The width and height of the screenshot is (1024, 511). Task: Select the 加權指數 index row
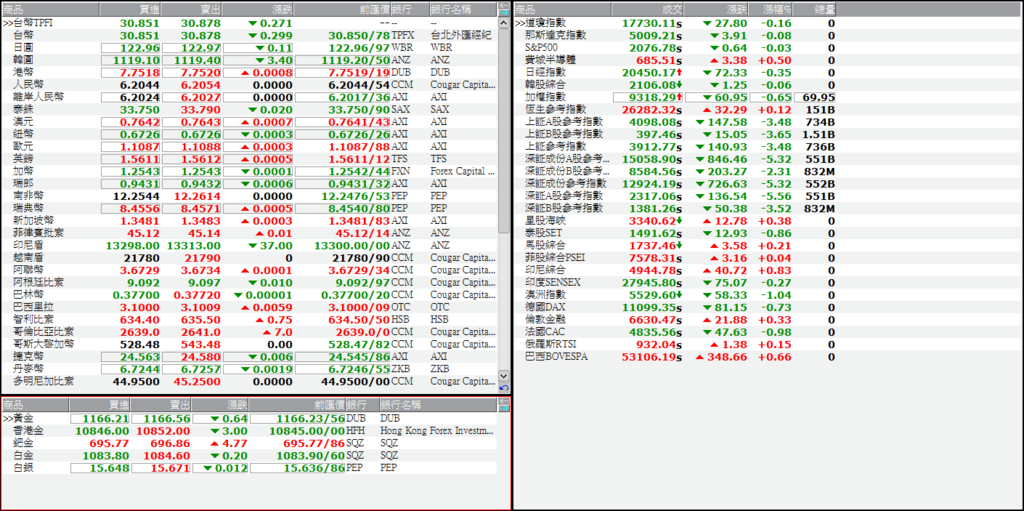675,97
